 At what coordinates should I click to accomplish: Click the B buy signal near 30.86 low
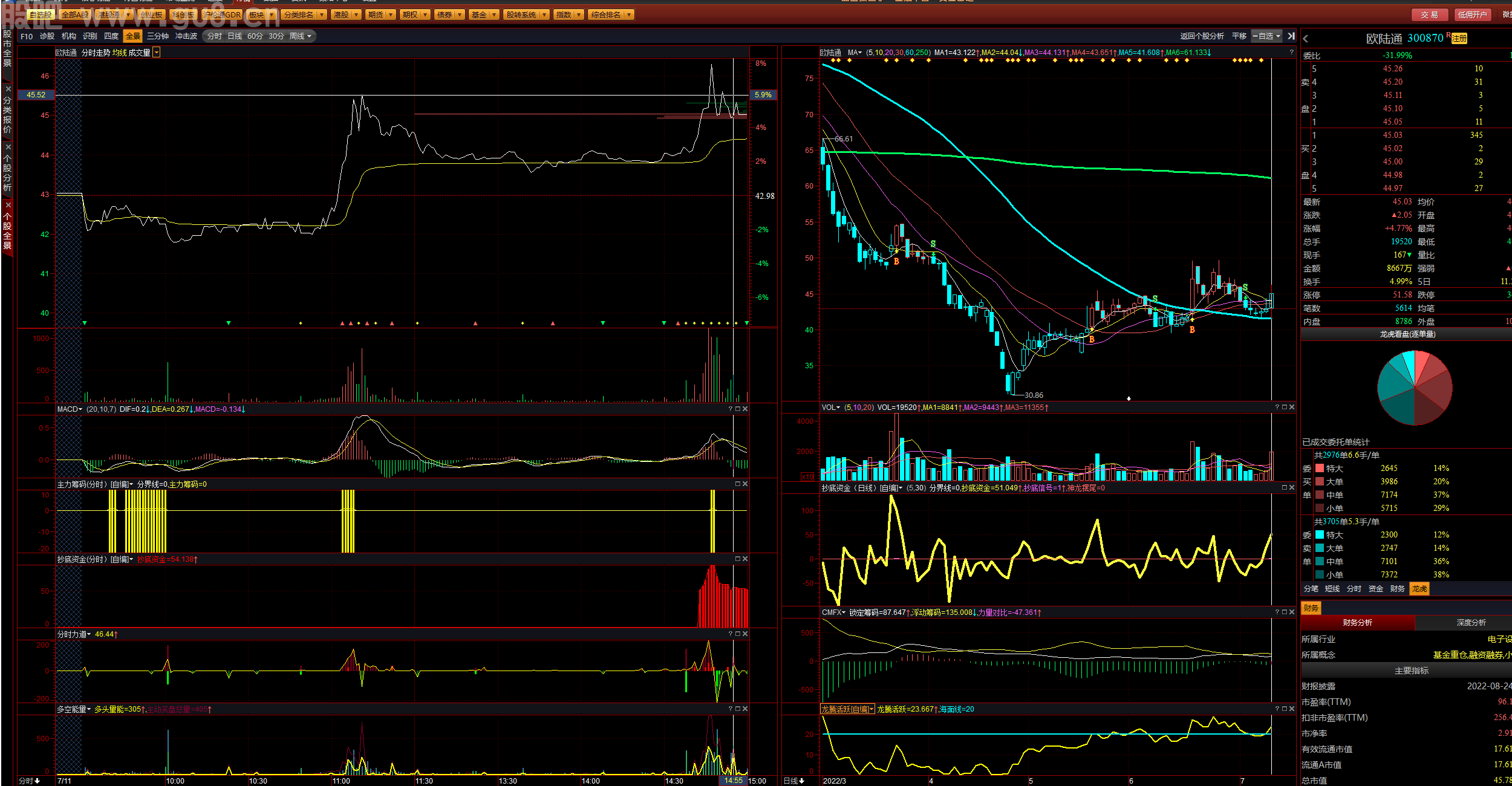point(1092,340)
